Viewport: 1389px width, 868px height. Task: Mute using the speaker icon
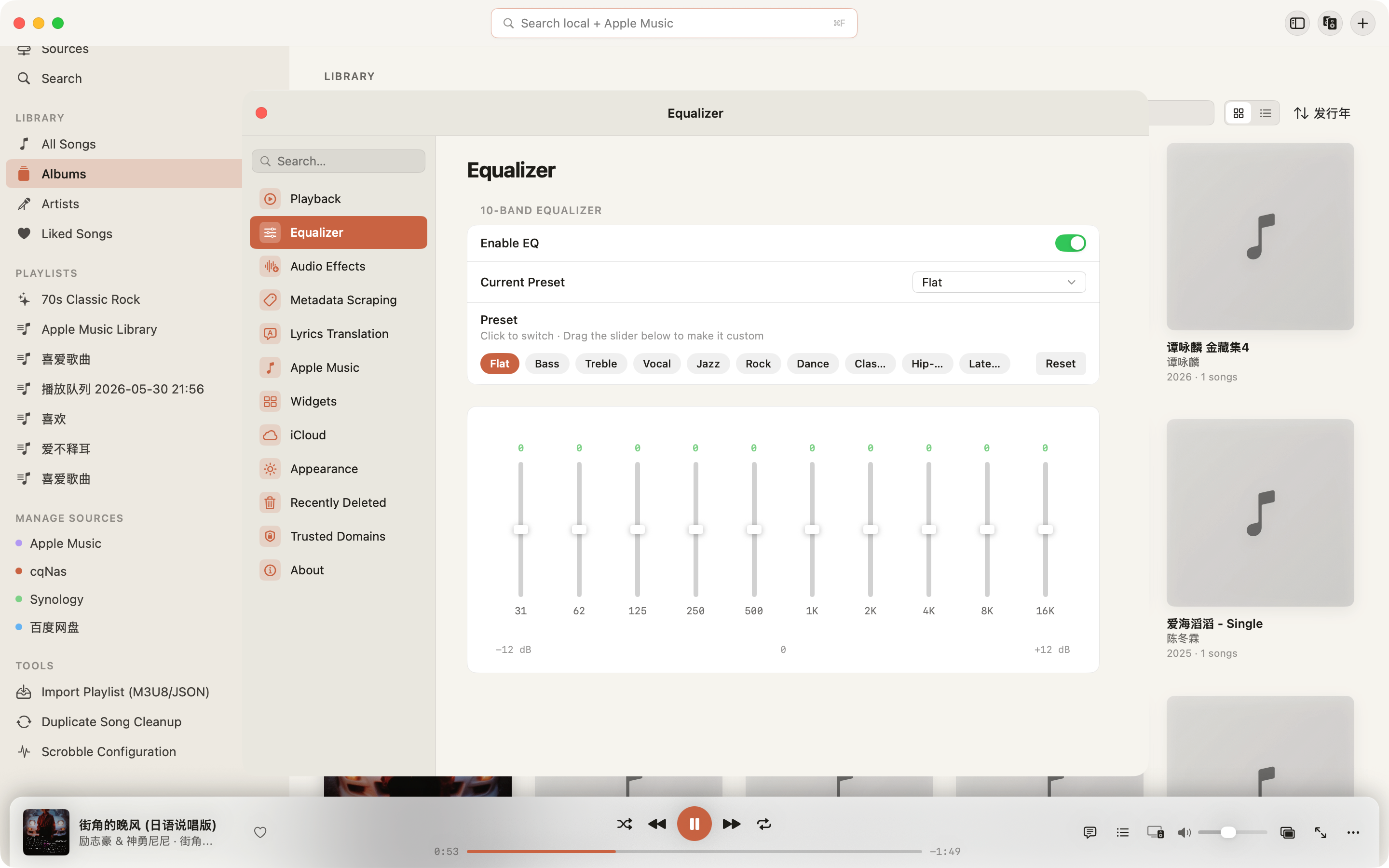pyautogui.click(x=1184, y=832)
